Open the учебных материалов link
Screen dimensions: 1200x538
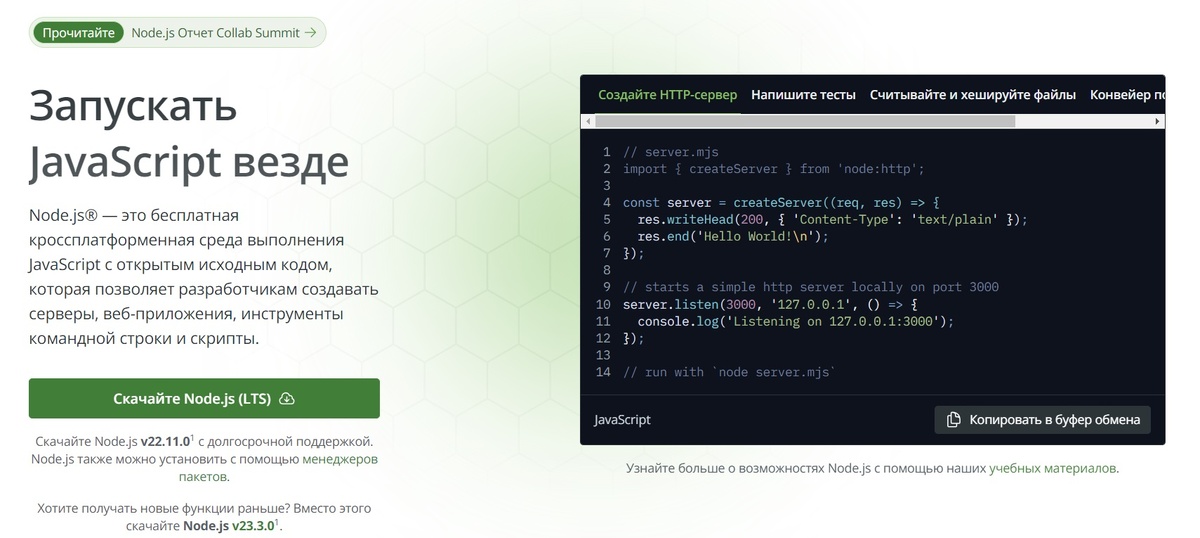1053,468
